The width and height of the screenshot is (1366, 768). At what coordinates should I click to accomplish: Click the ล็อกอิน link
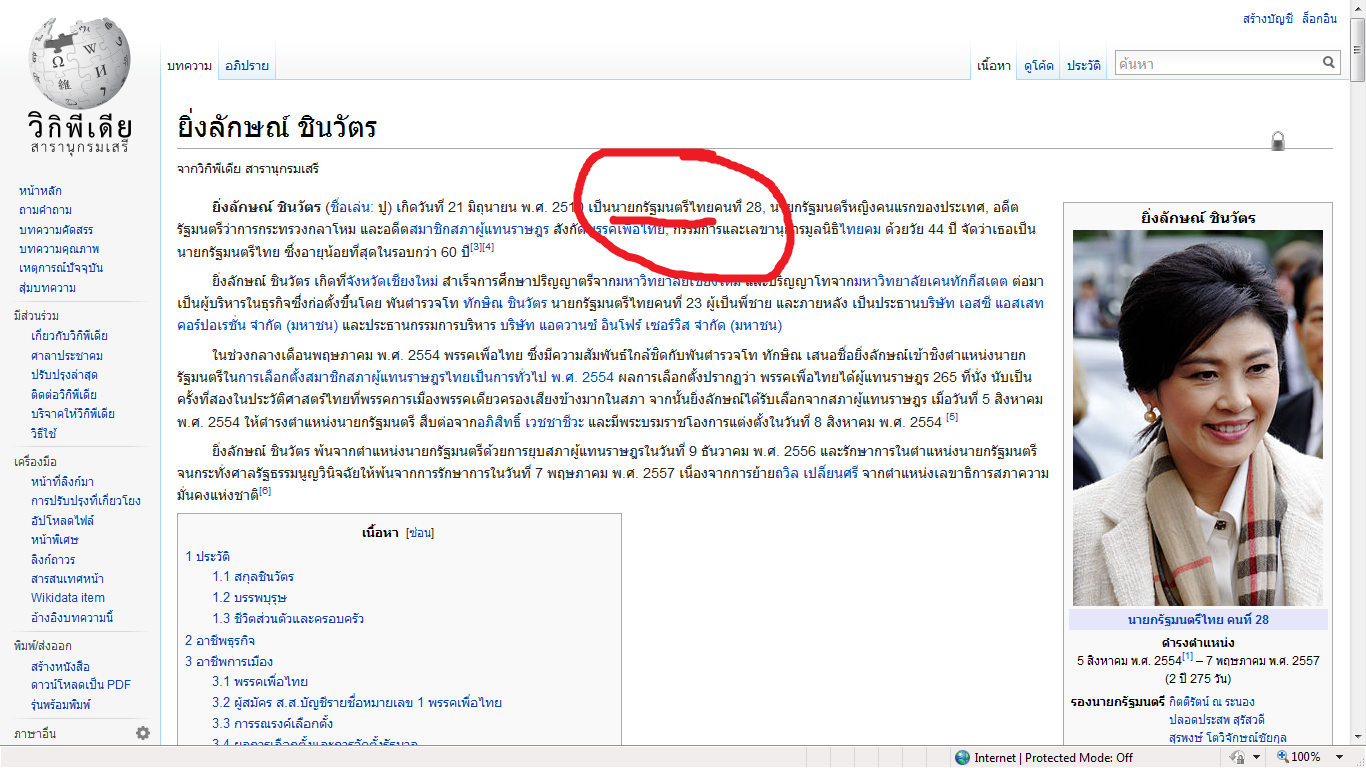tap(1319, 18)
